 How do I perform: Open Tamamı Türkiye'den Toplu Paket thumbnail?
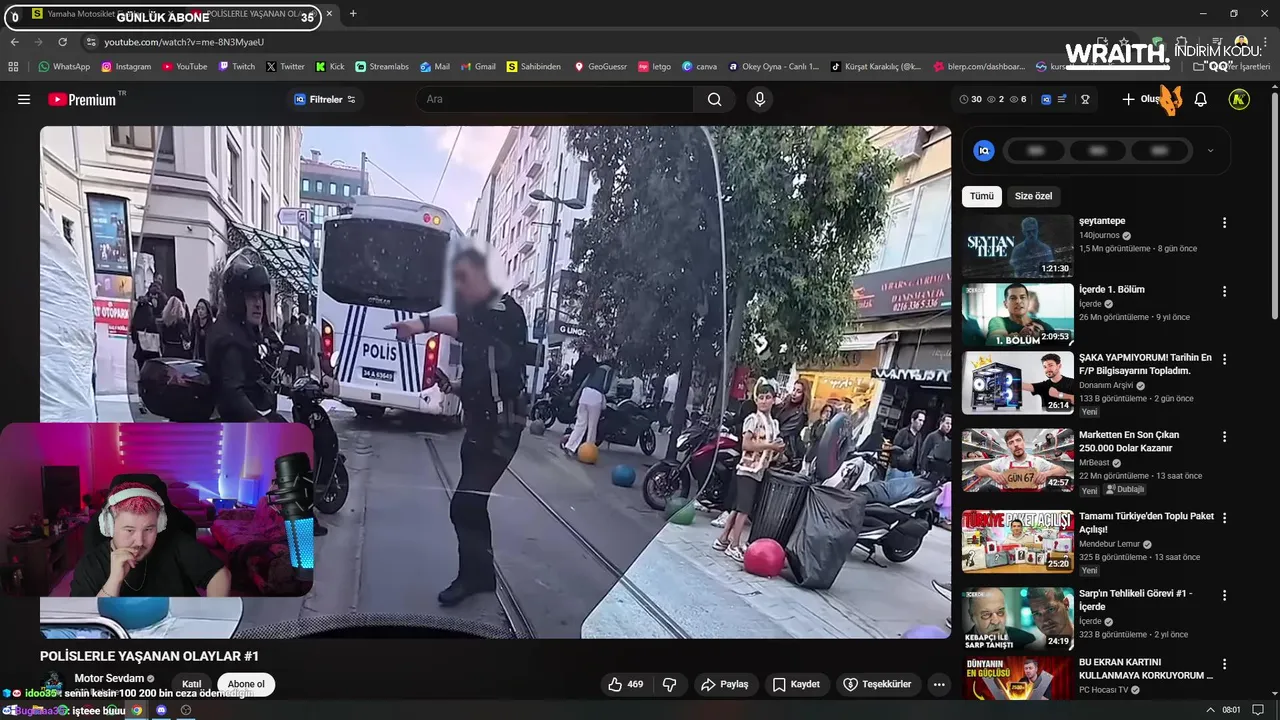pos(1018,541)
